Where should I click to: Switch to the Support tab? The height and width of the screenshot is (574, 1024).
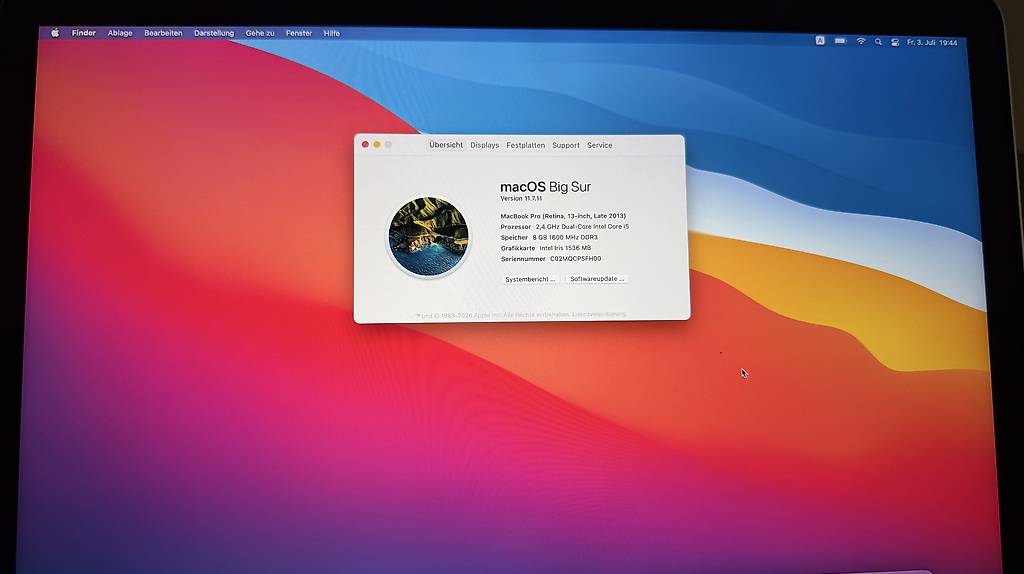tap(566, 145)
